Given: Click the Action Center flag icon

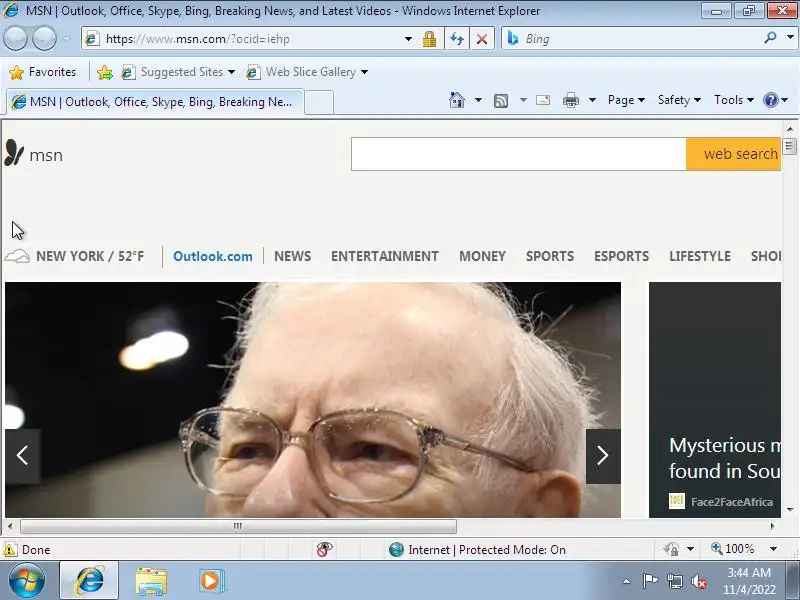Looking at the screenshot, I should pos(650,581).
